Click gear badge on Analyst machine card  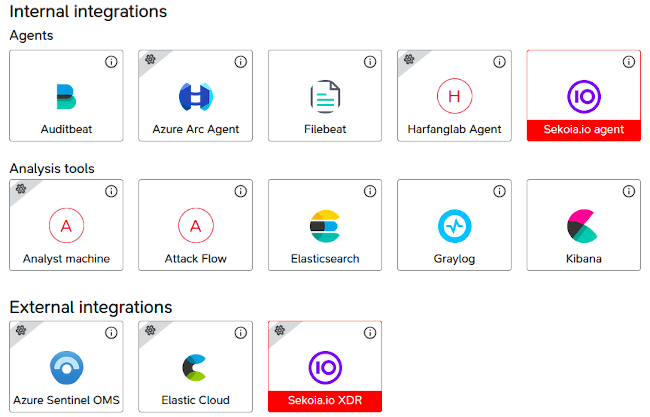tap(20, 188)
